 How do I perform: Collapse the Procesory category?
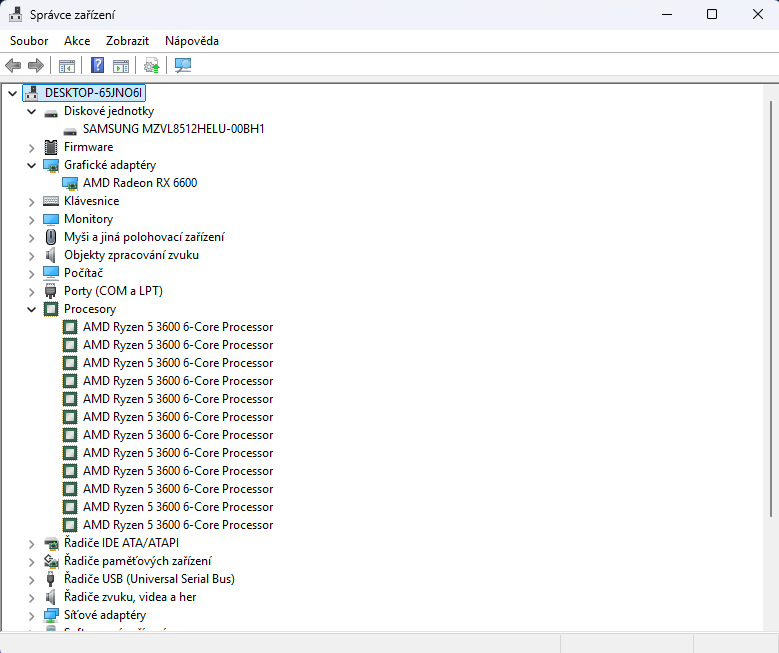tap(32, 309)
